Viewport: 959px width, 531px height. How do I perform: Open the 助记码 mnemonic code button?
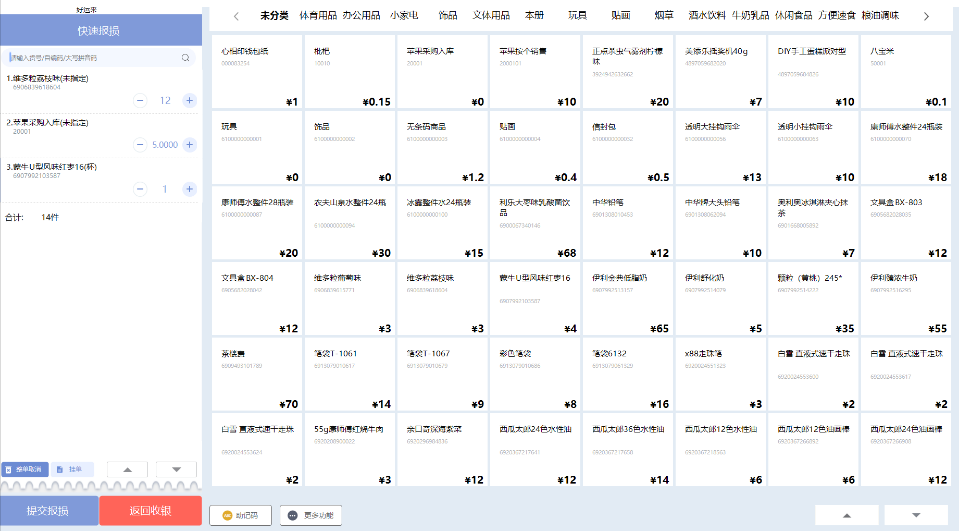(x=240, y=516)
